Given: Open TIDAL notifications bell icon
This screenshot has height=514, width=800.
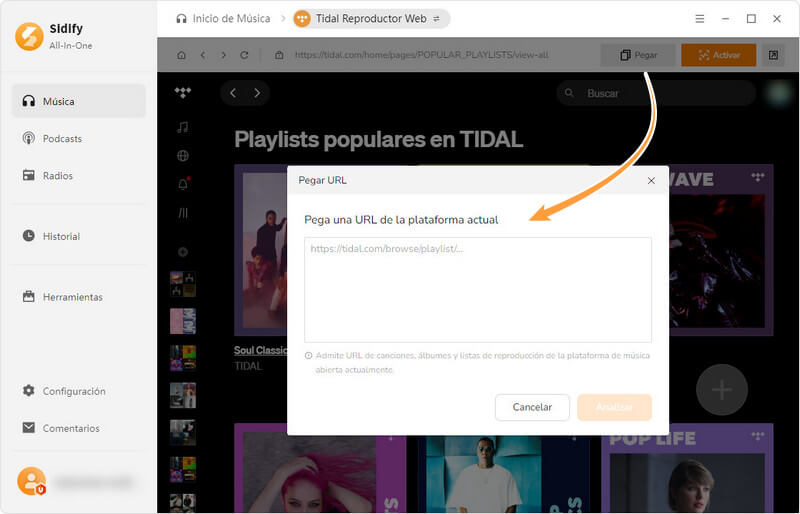Looking at the screenshot, I should point(183,184).
